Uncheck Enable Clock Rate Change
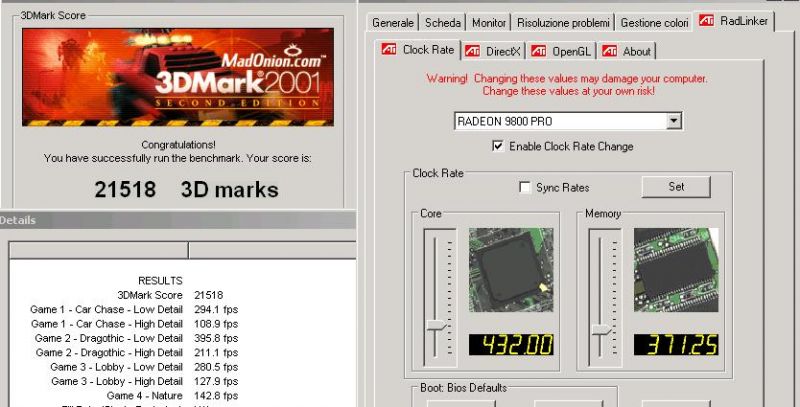This screenshot has width=800, height=407. coord(498,146)
